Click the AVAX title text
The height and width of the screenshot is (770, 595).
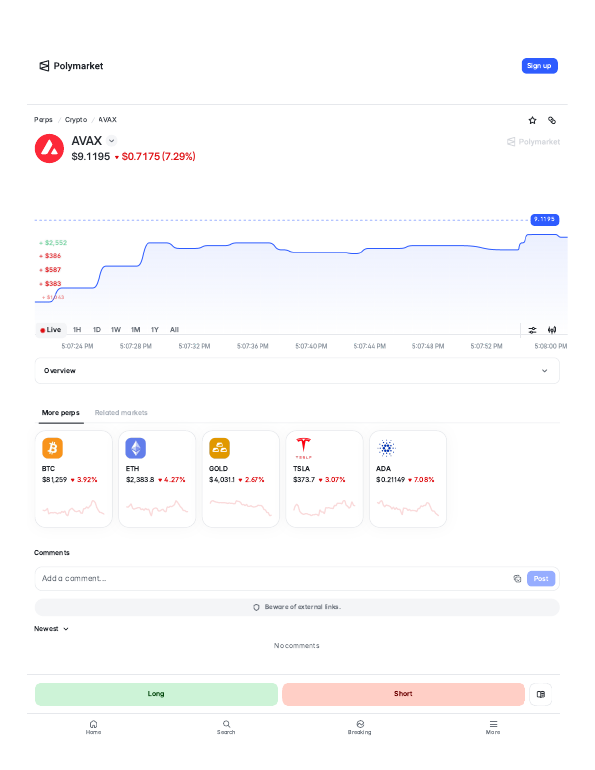pos(87,141)
